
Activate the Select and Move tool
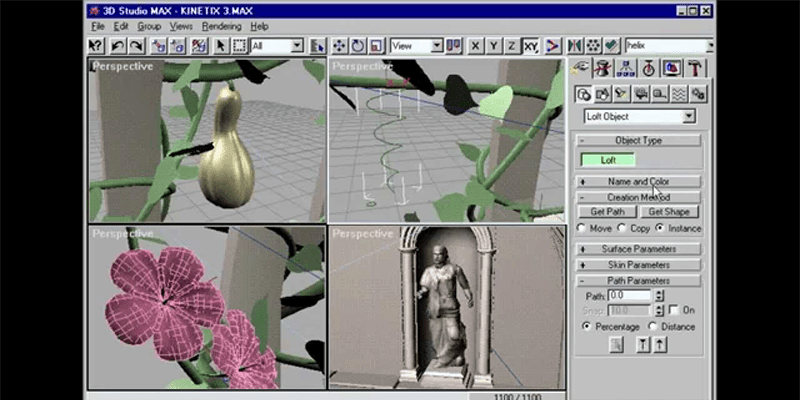tap(339, 46)
